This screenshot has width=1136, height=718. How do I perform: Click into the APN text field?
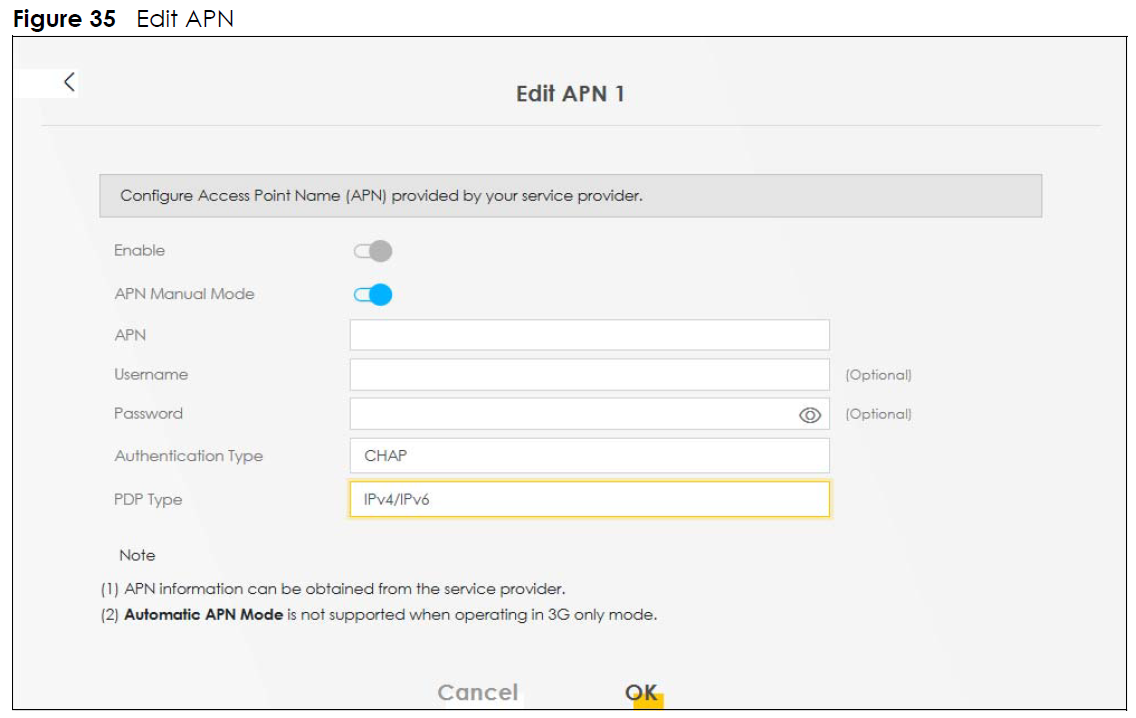click(589, 335)
